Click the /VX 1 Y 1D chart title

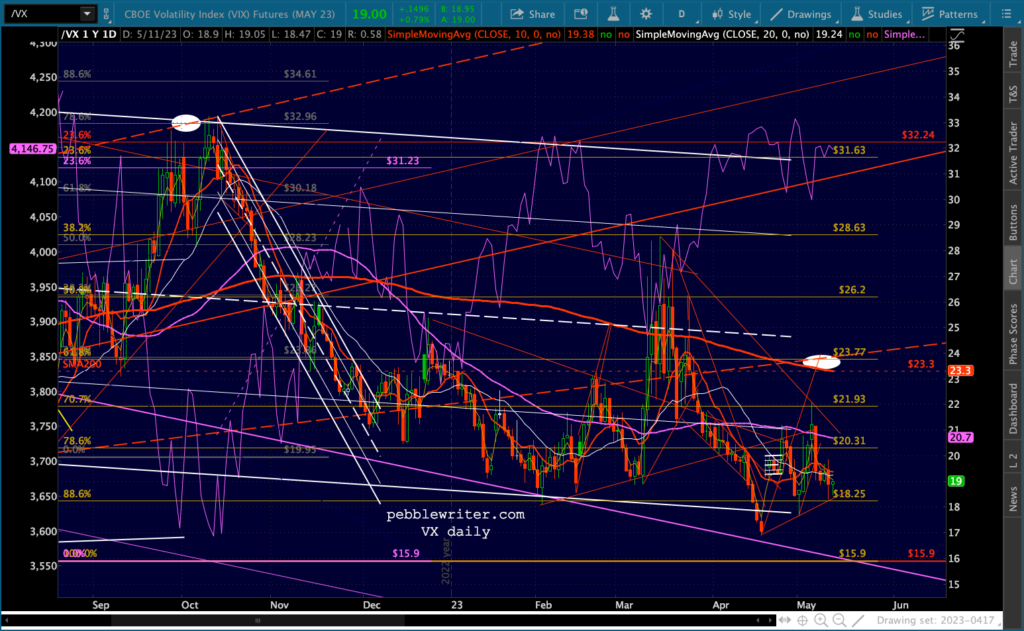(88, 35)
